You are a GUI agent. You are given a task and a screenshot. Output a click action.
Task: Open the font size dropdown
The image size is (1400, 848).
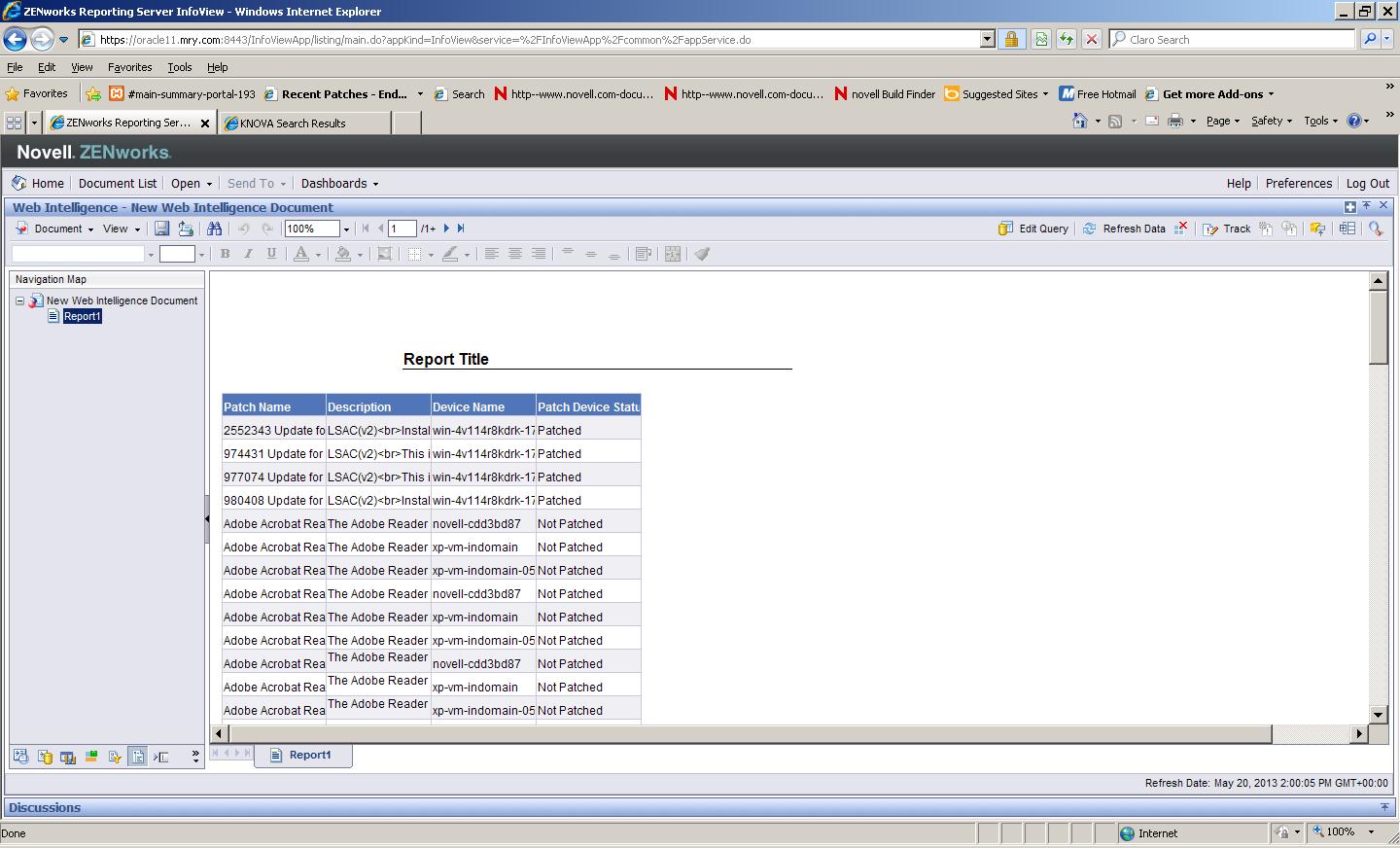tap(201, 255)
